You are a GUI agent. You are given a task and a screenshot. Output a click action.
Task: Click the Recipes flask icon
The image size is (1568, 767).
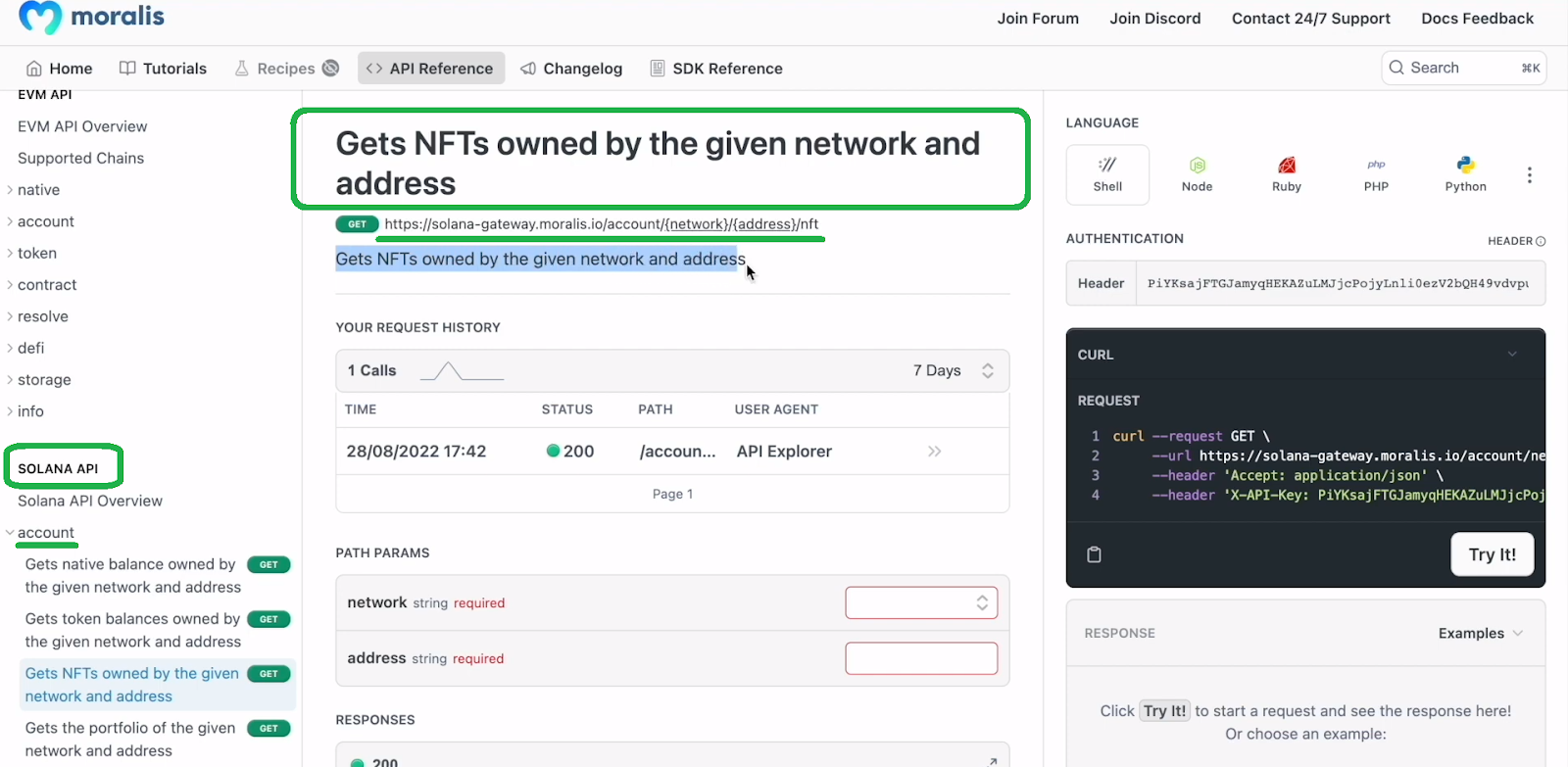click(x=242, y=68)
